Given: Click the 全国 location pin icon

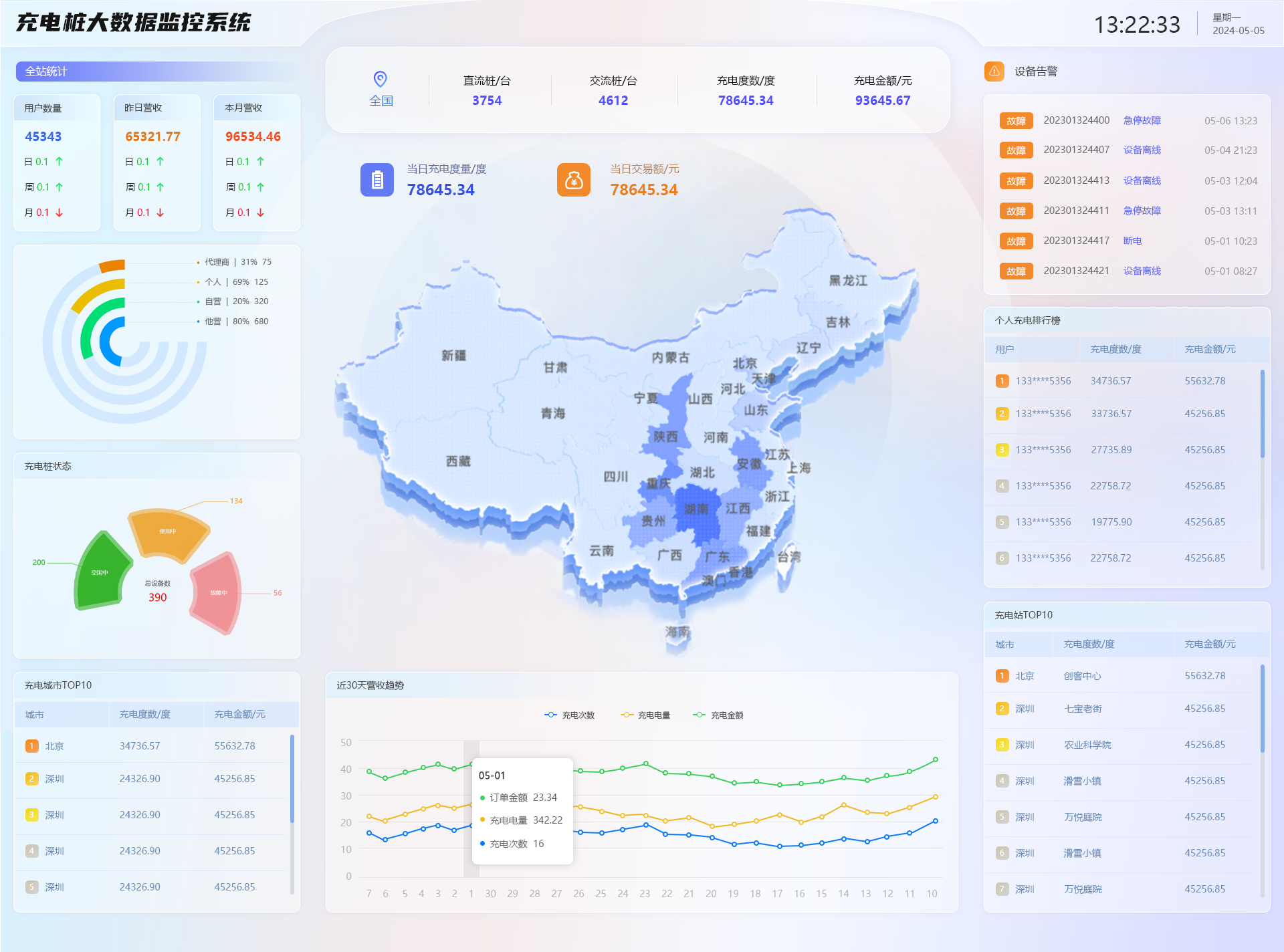Looking at the screenshot, I should [x=380, y=79].
